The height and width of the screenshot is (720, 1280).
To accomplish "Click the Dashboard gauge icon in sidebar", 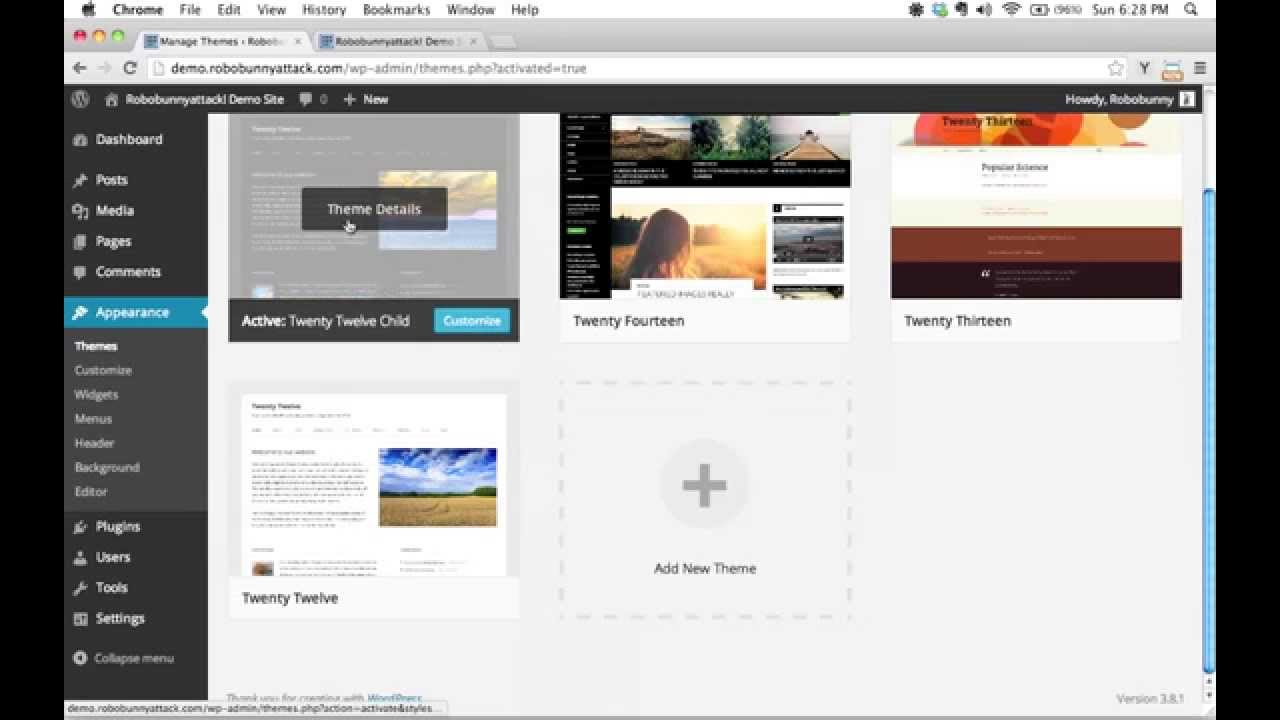I will coord(81,140).
